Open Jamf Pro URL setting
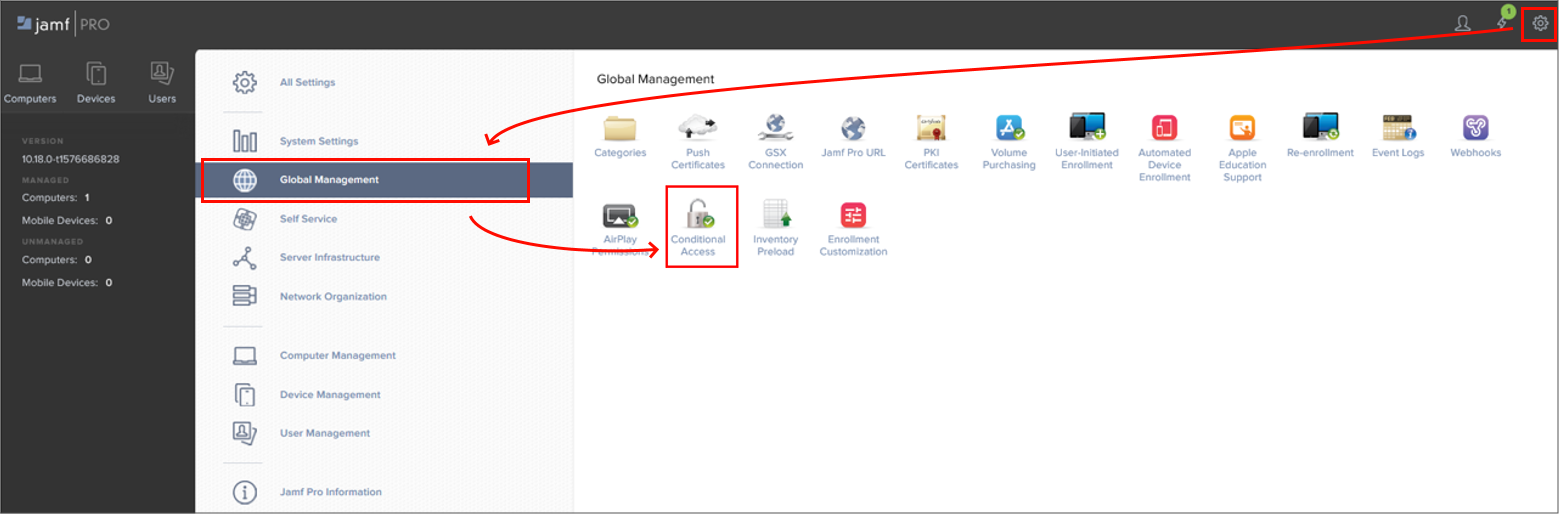Image resolution: width=1559 pixels, height=514 pixels. click(853, 136)
